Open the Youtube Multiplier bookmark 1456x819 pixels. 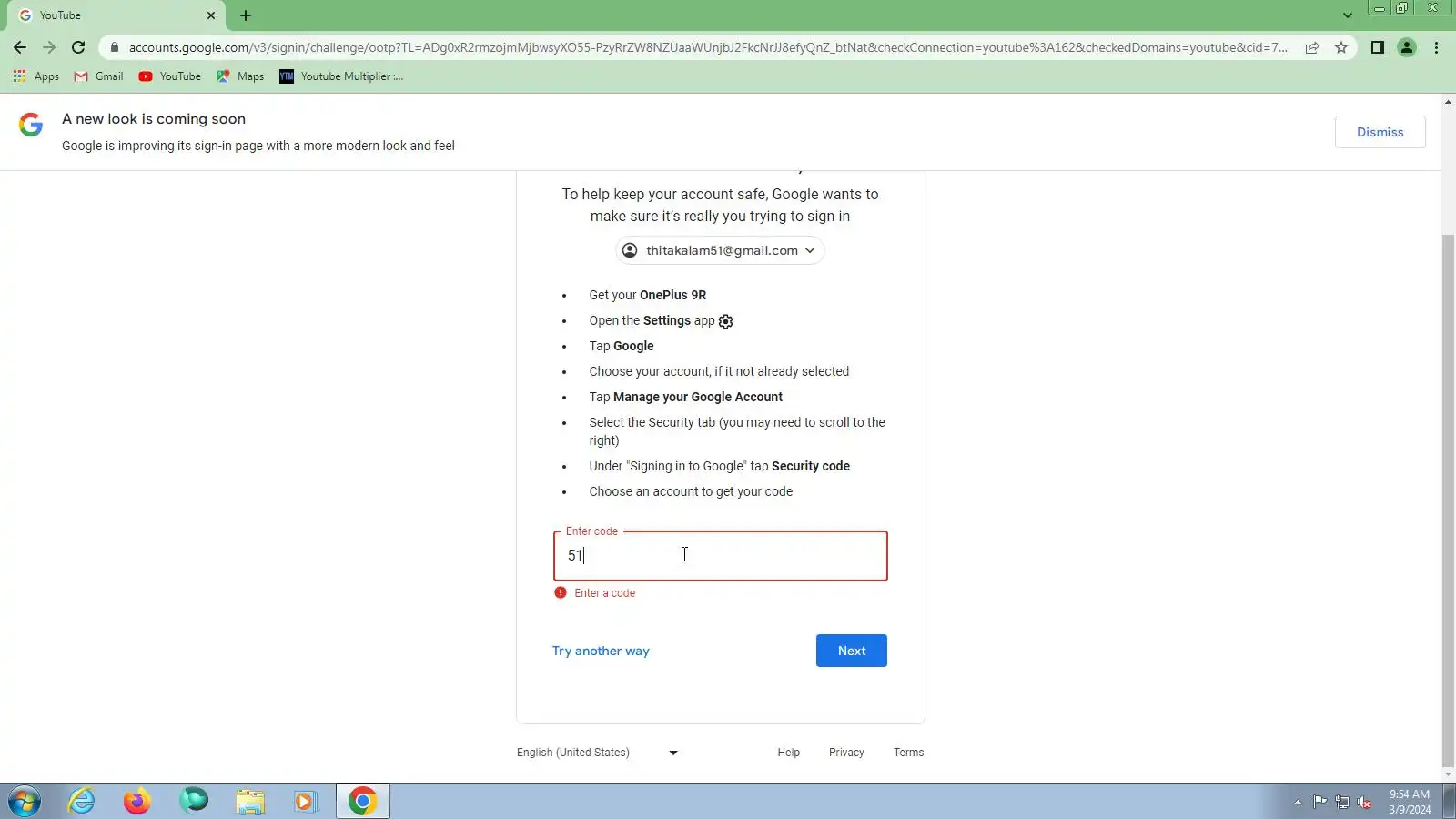(x=341, y=76)
